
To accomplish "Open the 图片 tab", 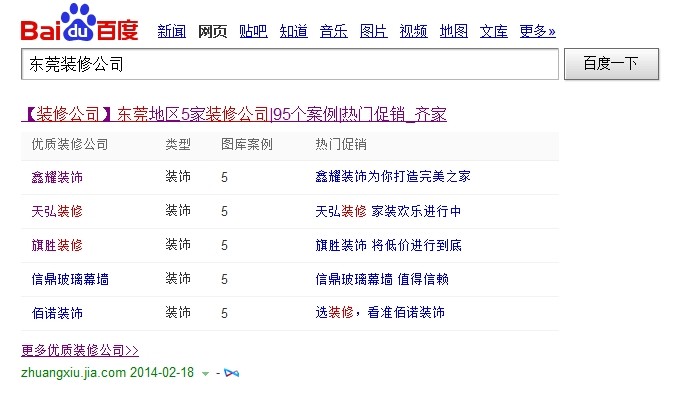I will [374, 31].
